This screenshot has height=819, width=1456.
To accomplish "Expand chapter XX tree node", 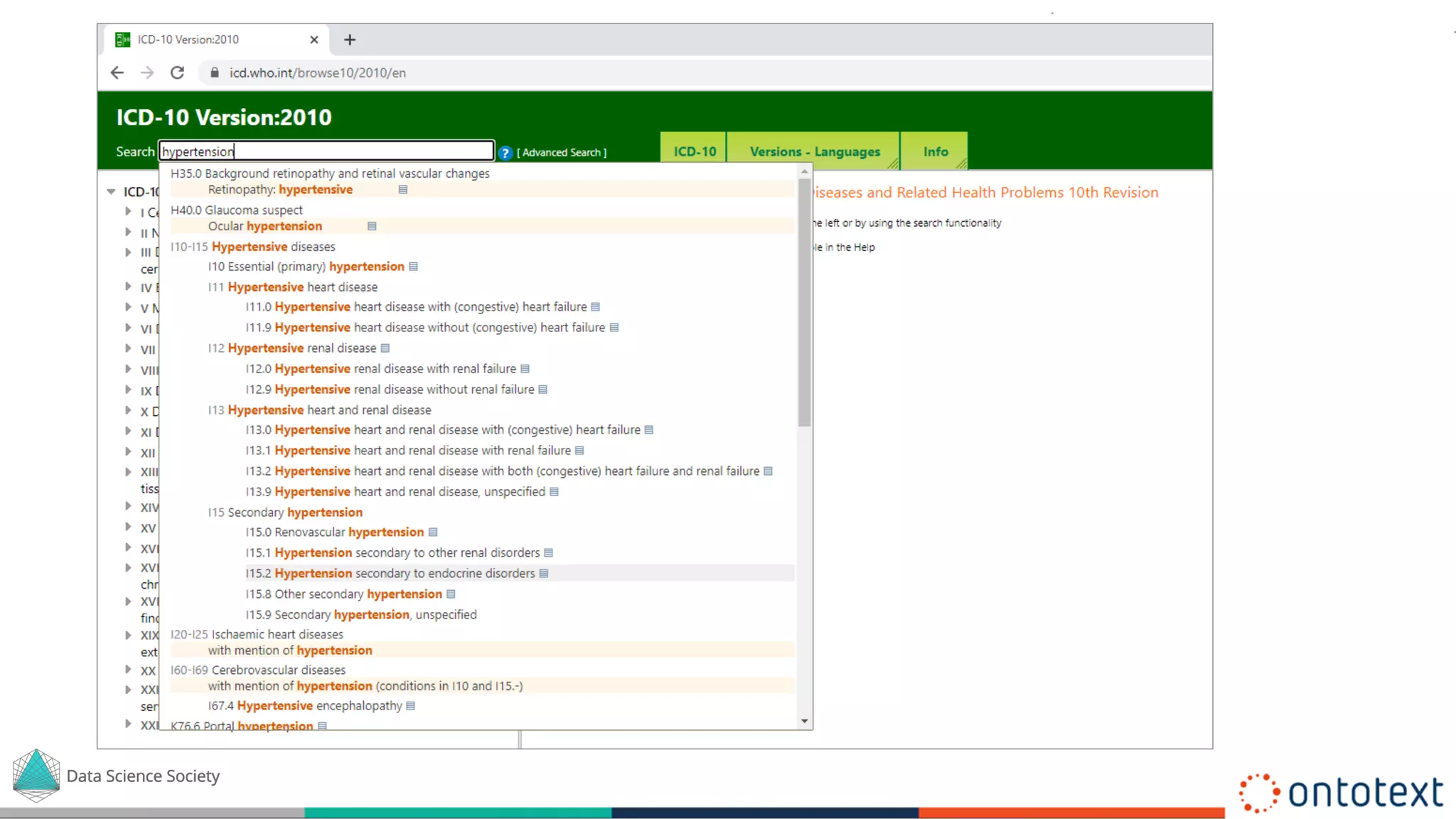I will point(128,670).
